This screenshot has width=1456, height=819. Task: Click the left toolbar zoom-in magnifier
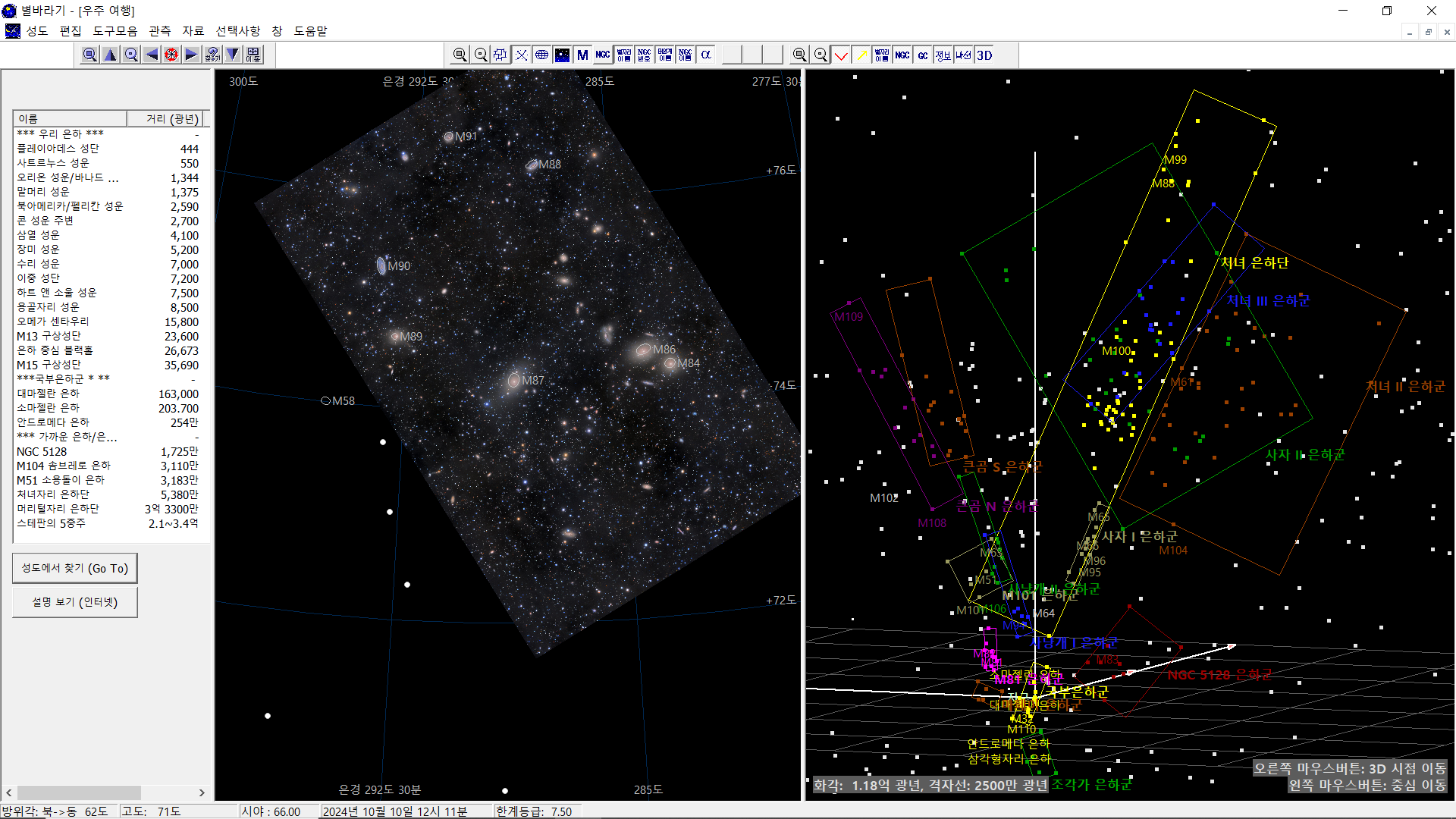pyautogui.click(x=89, y=55)
